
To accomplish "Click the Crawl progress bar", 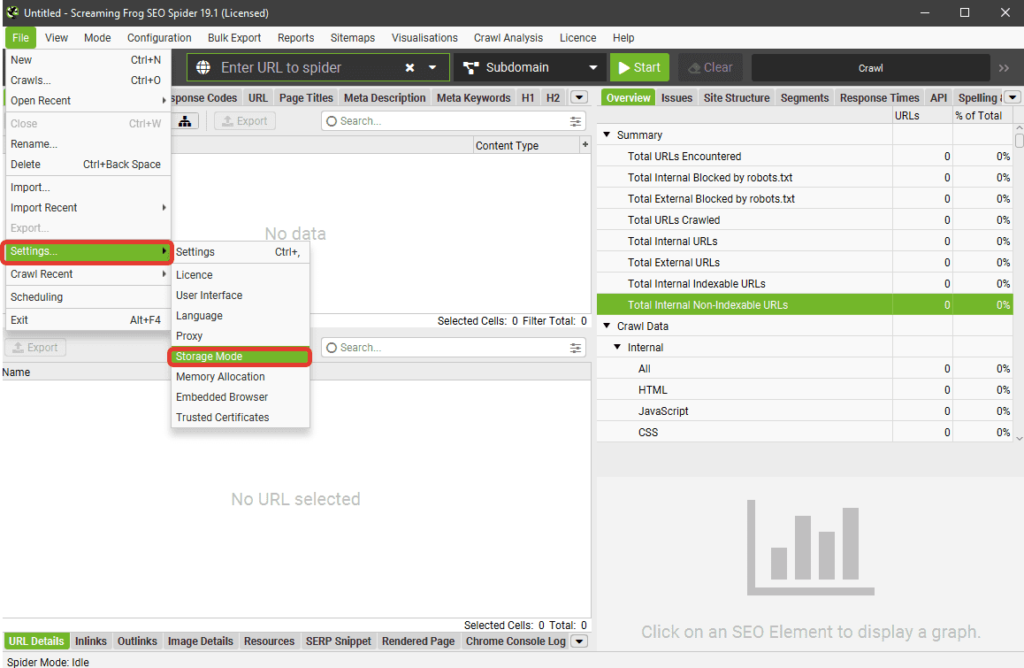I will pos(871,68).
